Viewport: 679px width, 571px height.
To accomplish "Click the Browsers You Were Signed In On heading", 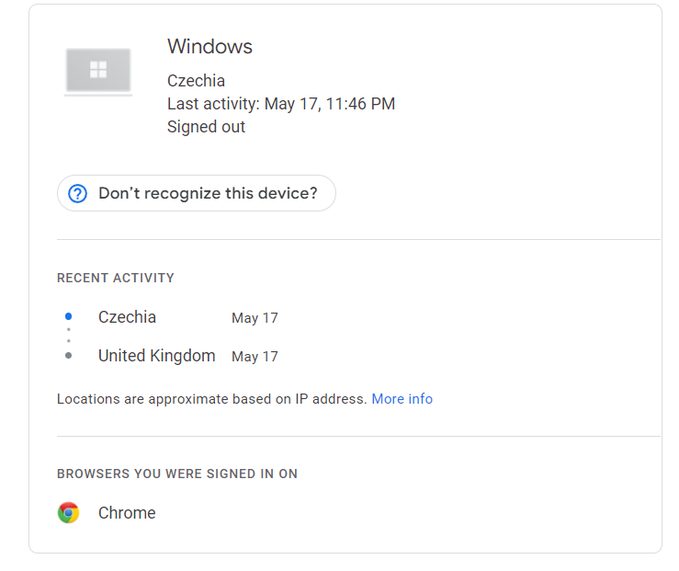I will click(177, 474).
